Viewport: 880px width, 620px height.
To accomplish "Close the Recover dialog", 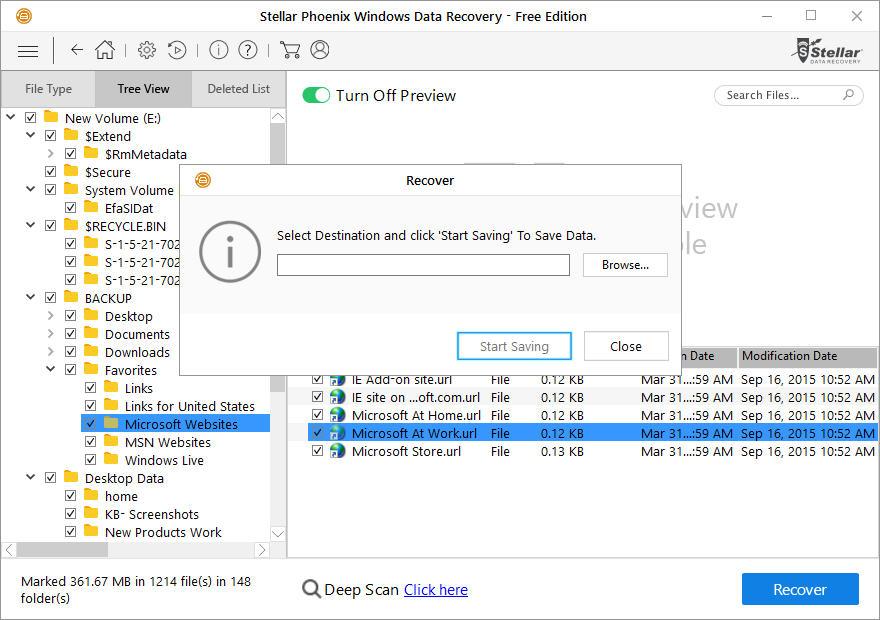I will tap(626, 346).
